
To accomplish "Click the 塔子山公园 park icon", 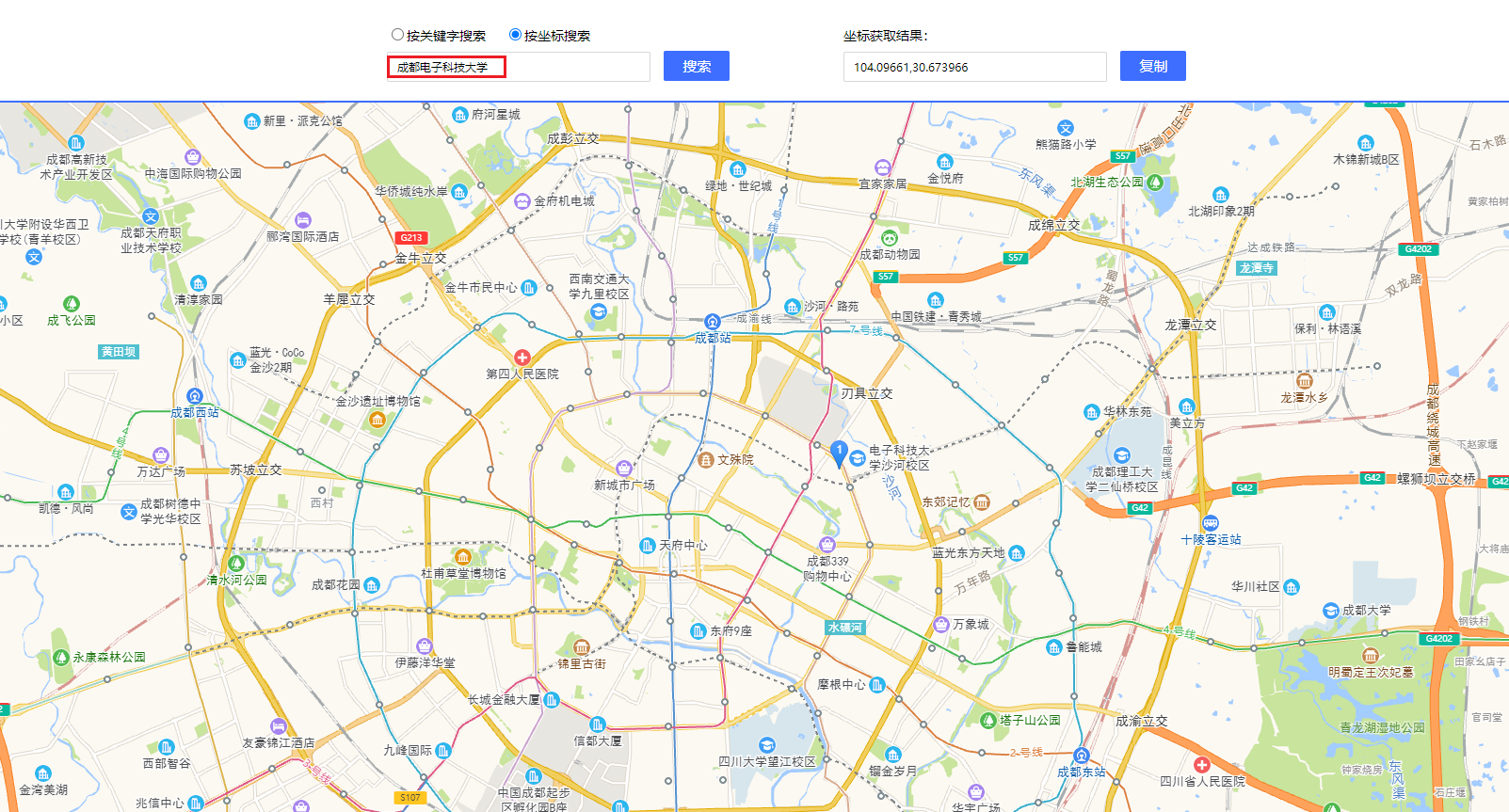I will [x=987, y=720].
